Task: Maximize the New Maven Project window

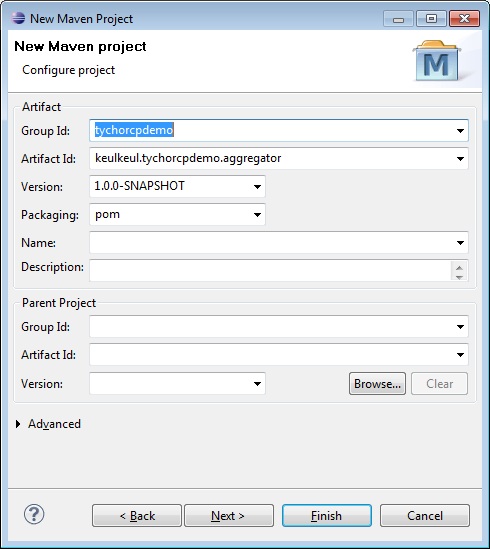Action: [431, 19]
